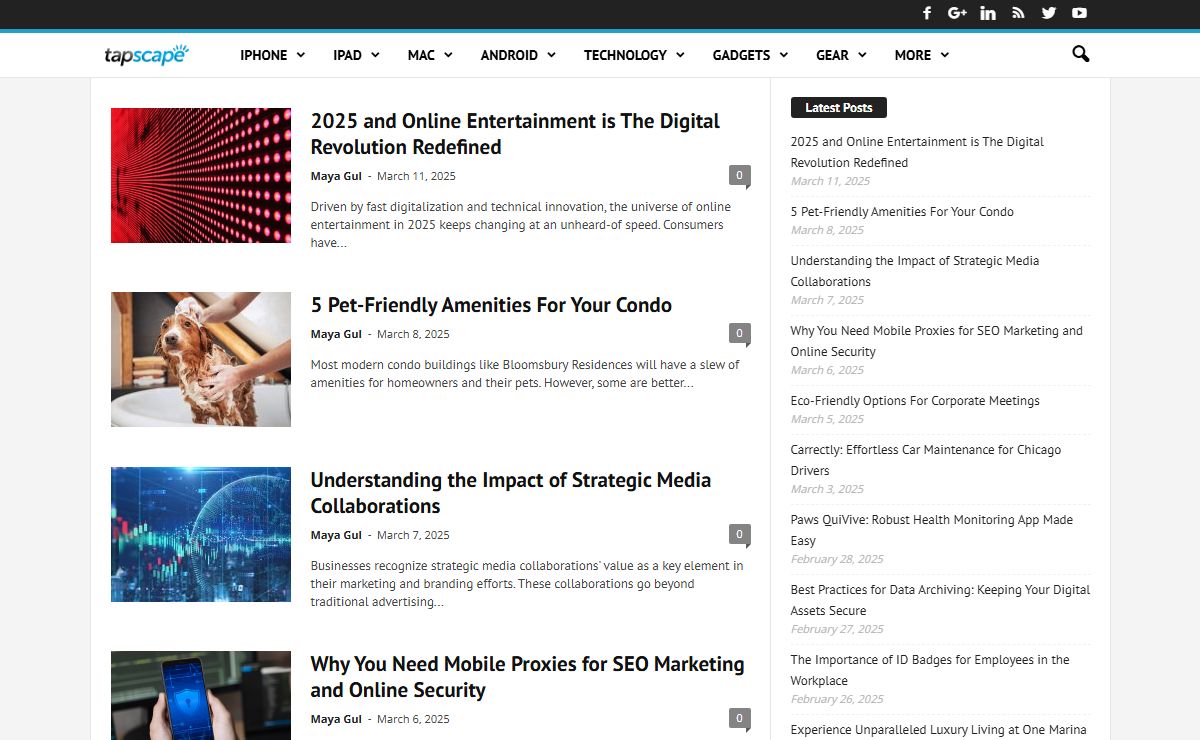Open sidebar link 'Eco-Friendly Options For Corporate Meetings'

[x=915, y=401]
